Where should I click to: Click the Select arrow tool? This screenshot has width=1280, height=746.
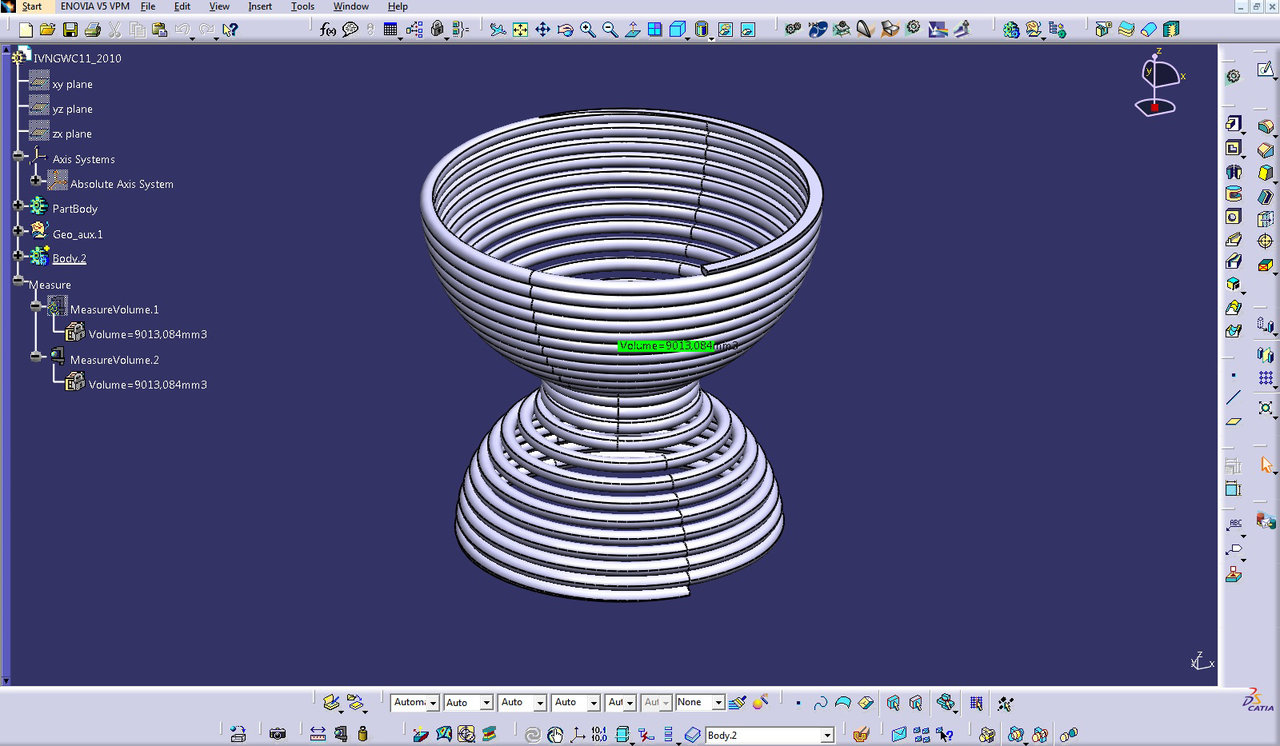click(1266, 465)
